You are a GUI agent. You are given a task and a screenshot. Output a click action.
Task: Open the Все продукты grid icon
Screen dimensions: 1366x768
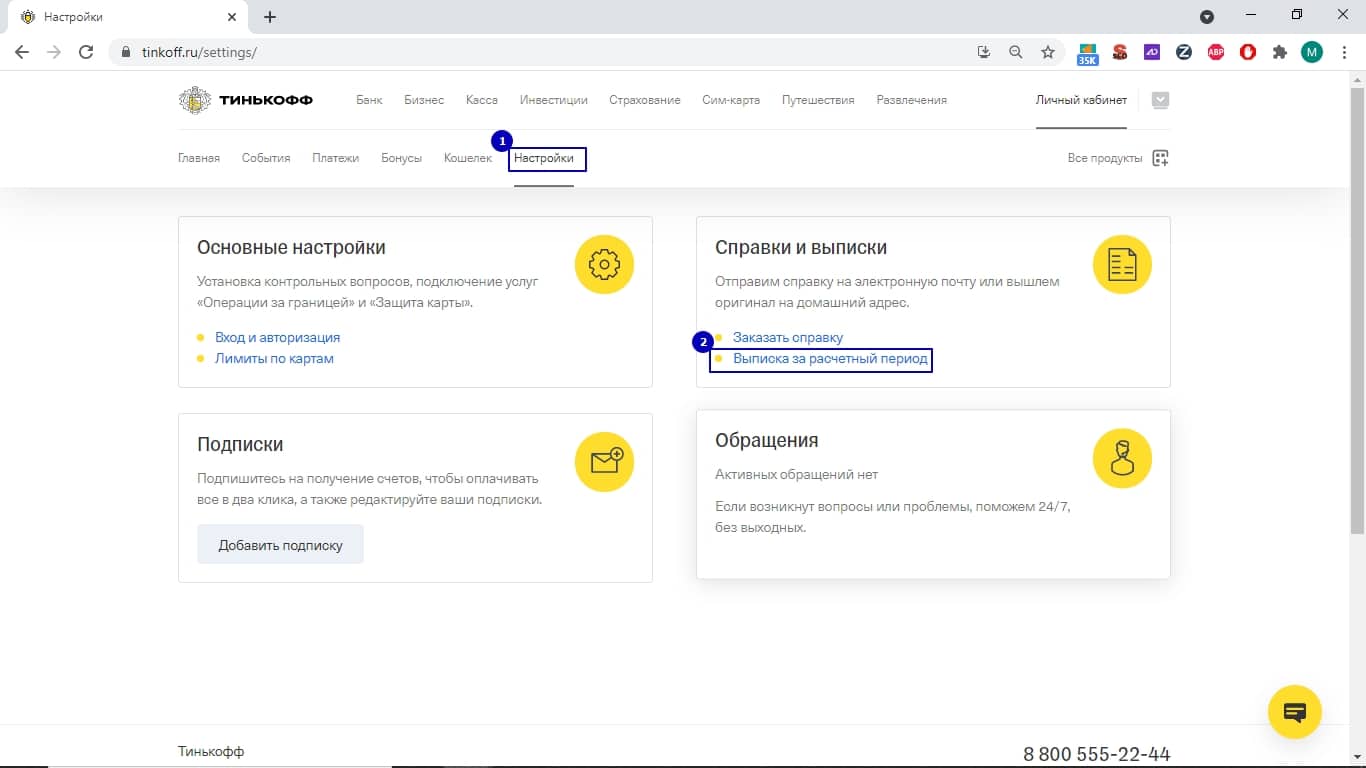tap(1160, 158)
